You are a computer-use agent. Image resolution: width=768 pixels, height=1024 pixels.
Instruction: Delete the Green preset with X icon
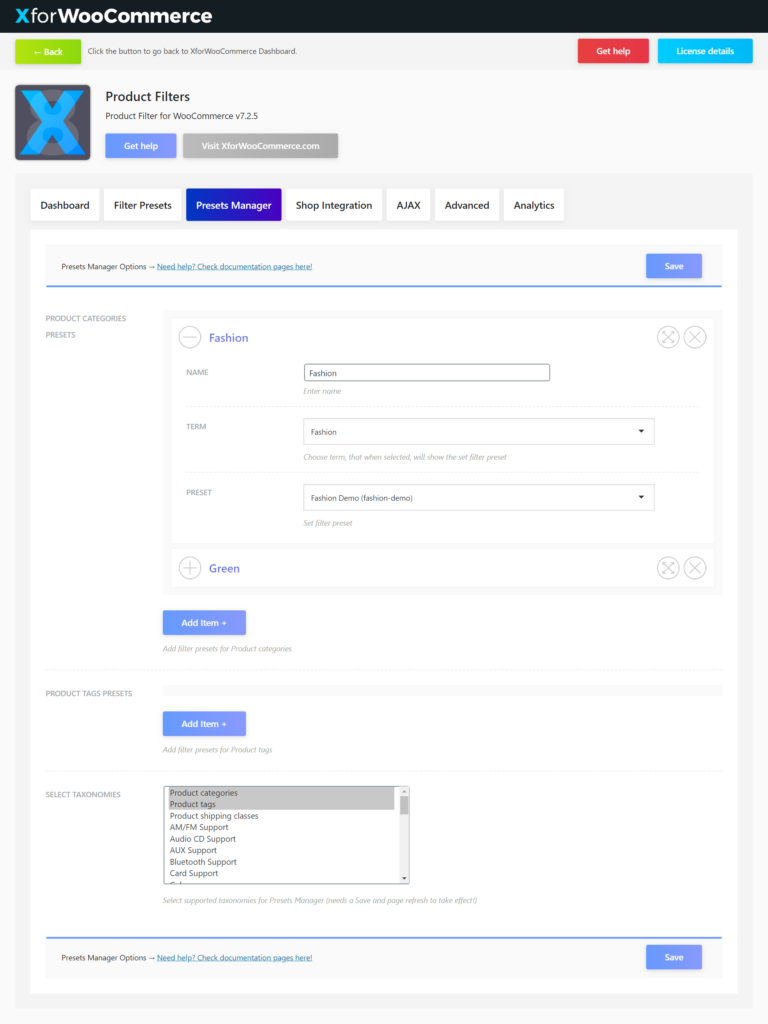click(x=695, y=568)
